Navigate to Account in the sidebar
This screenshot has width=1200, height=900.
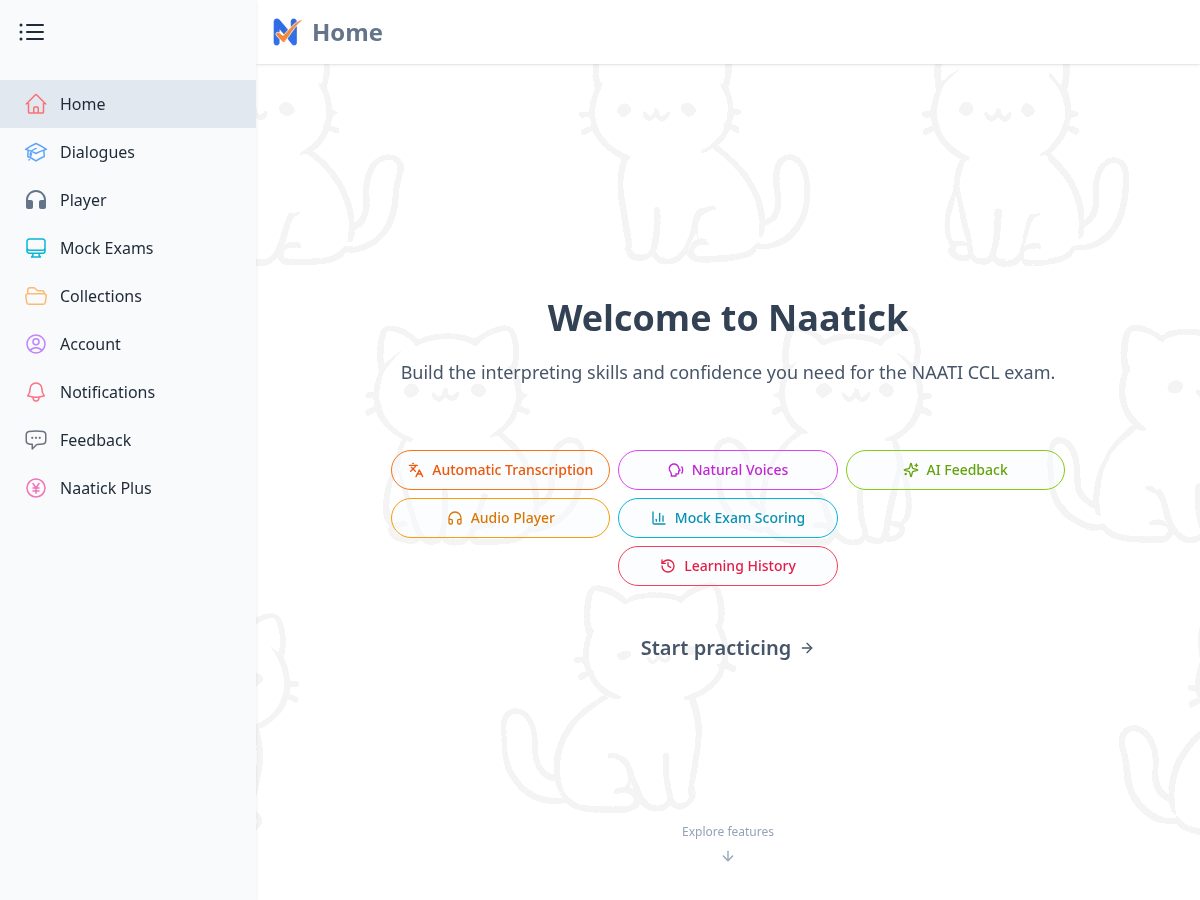(x=128, y=344)
